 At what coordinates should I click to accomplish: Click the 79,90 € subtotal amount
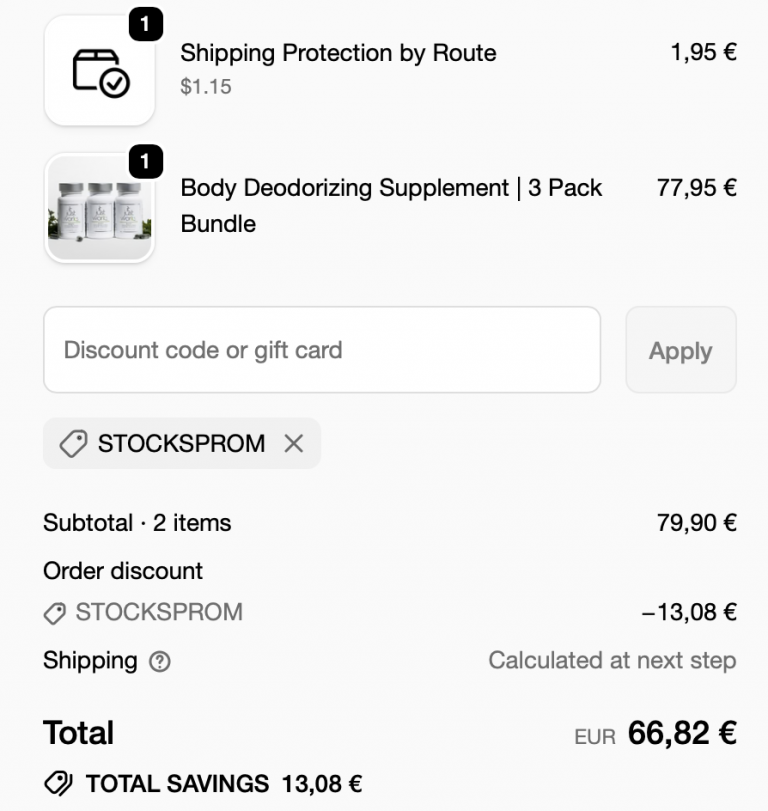[x=699, y=523]
